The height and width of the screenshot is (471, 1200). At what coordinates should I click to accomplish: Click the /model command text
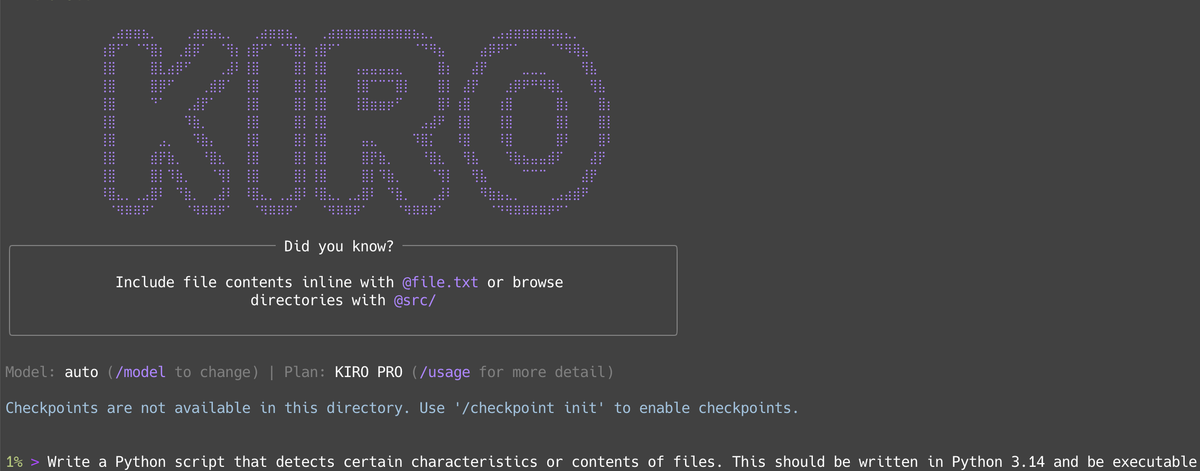click(x=141, y=372)
